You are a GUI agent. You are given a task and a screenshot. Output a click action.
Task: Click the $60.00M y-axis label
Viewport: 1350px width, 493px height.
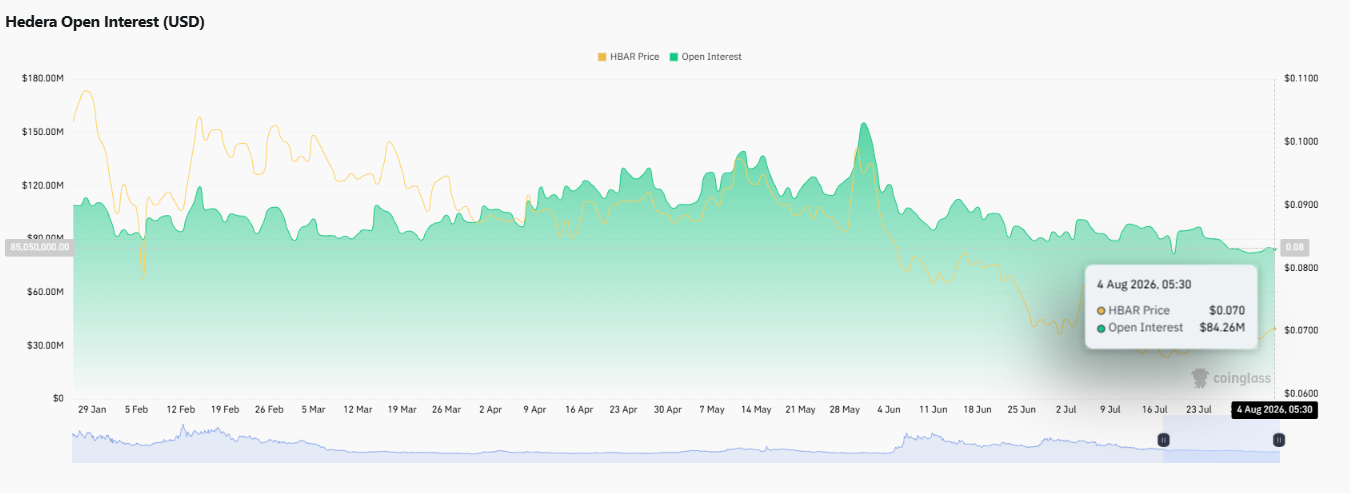[46, 292]
